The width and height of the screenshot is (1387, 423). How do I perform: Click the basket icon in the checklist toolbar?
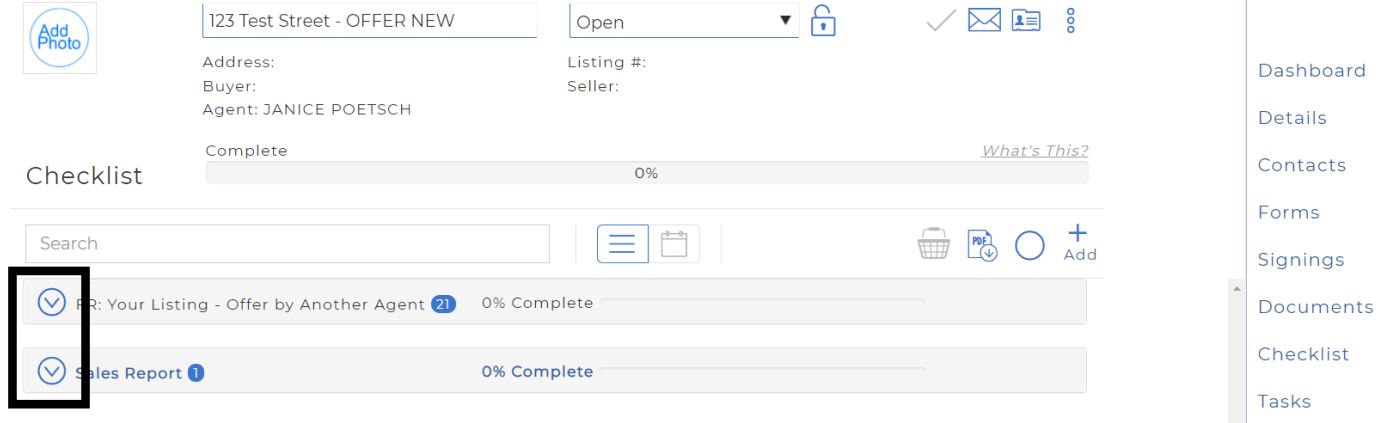point(932,245)
